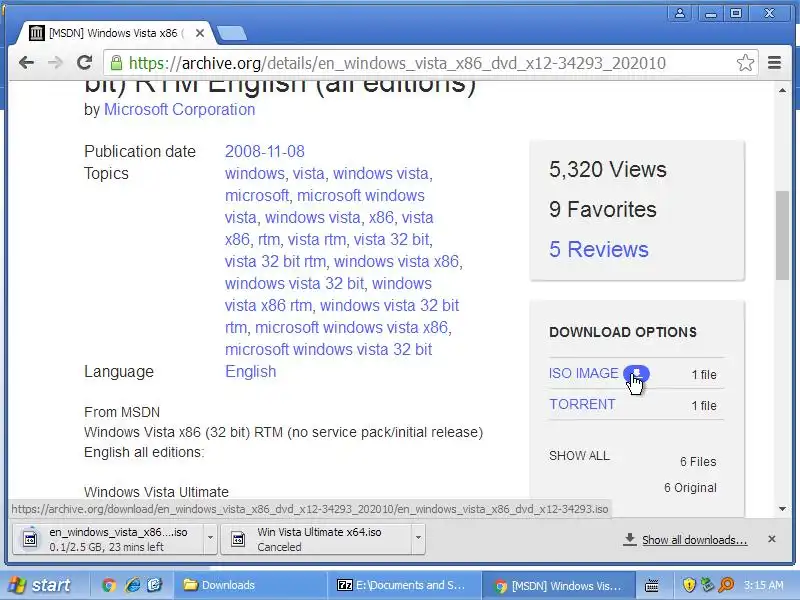800x600 pixels.
Task: Switch to the Downloads folder taskbar button
Action: 250,585
